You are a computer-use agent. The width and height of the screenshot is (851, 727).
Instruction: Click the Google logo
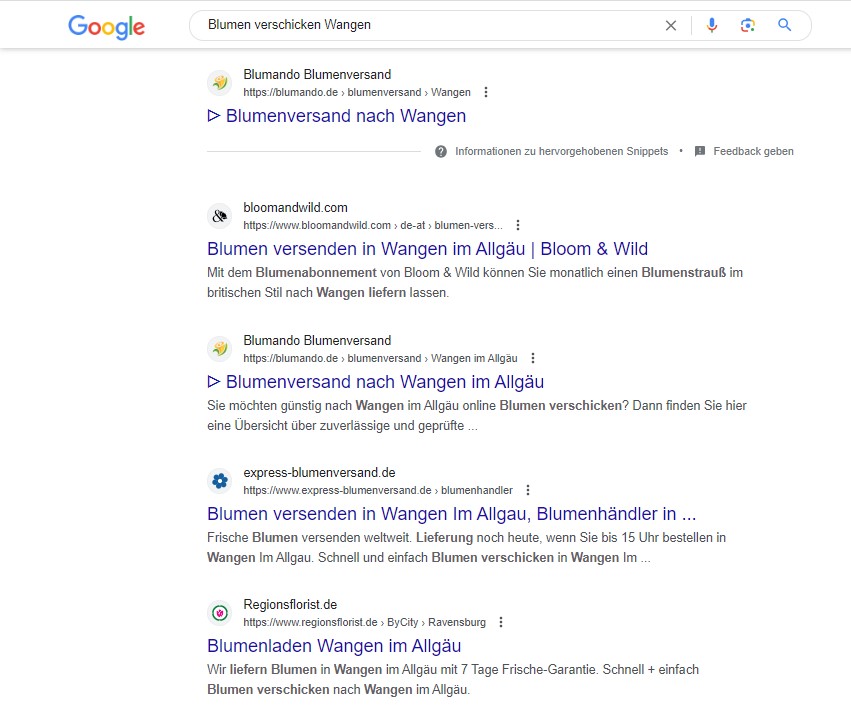click(x=105, y=27)
